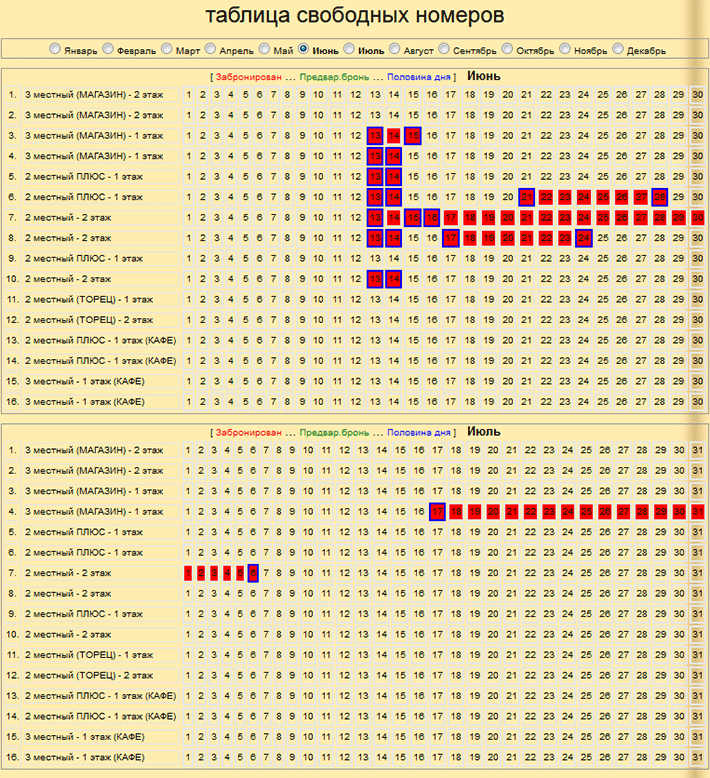Click free day 15 in July row 1
Screen dimensions: 710x778
click(400, 450)
